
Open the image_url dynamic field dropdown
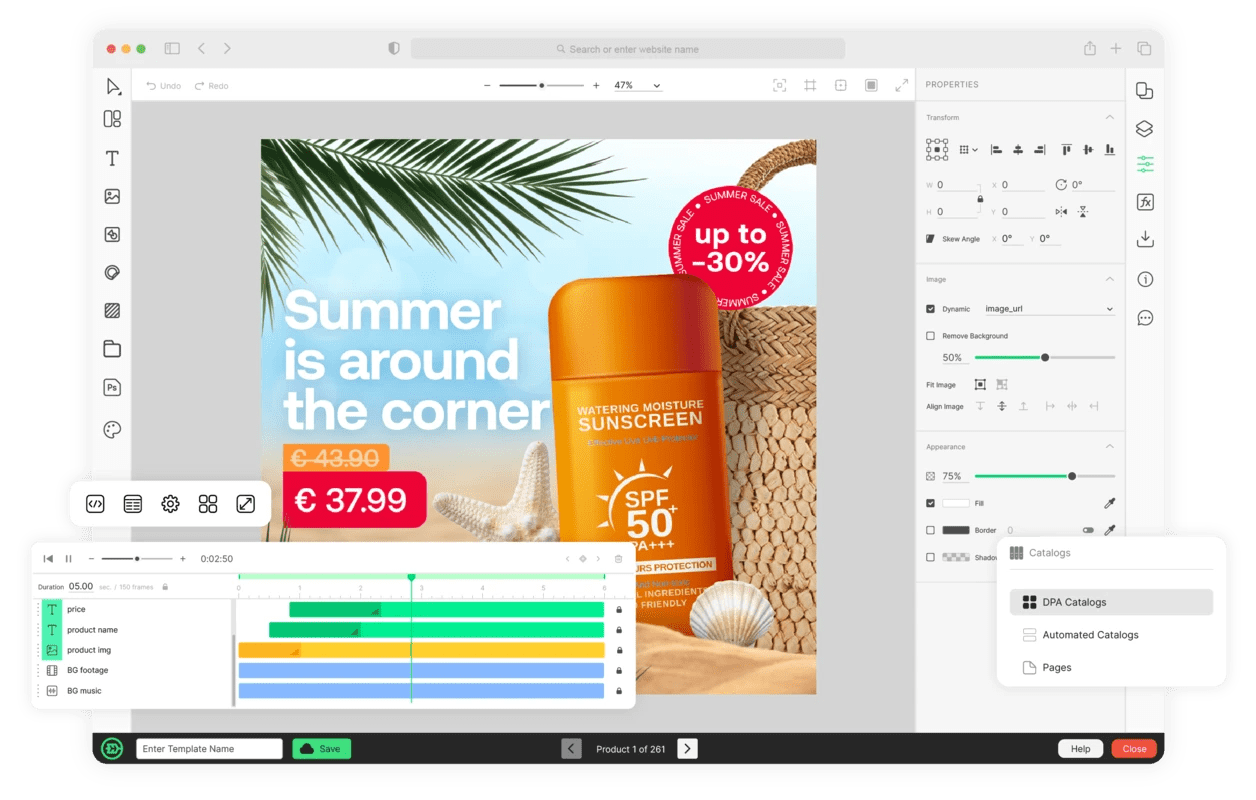tap(1049, 309)
